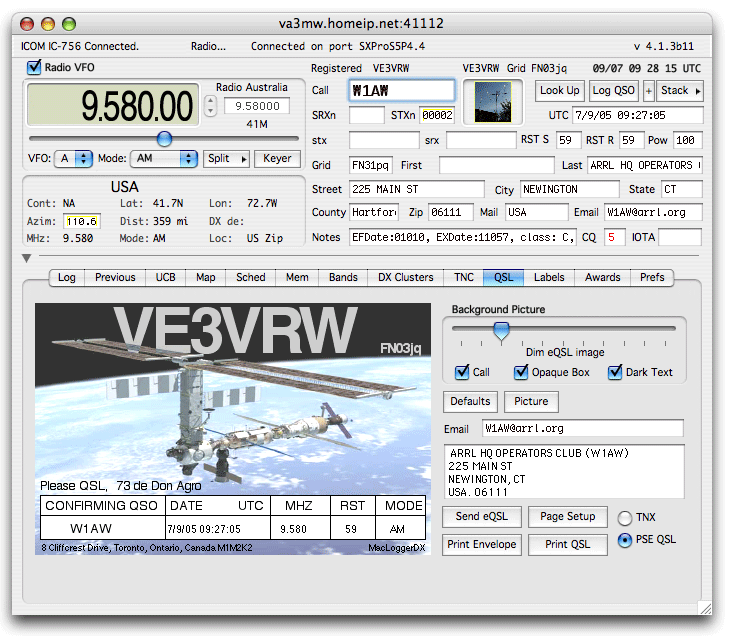Click the green zoom window button
The width and height of the screenshot is (733, 641).
click(69, 23)
